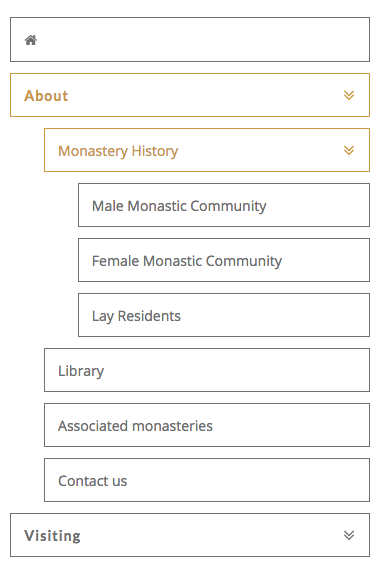Click blank space right of Contact us label
378x566 pixels.
(x=246, y=480)
